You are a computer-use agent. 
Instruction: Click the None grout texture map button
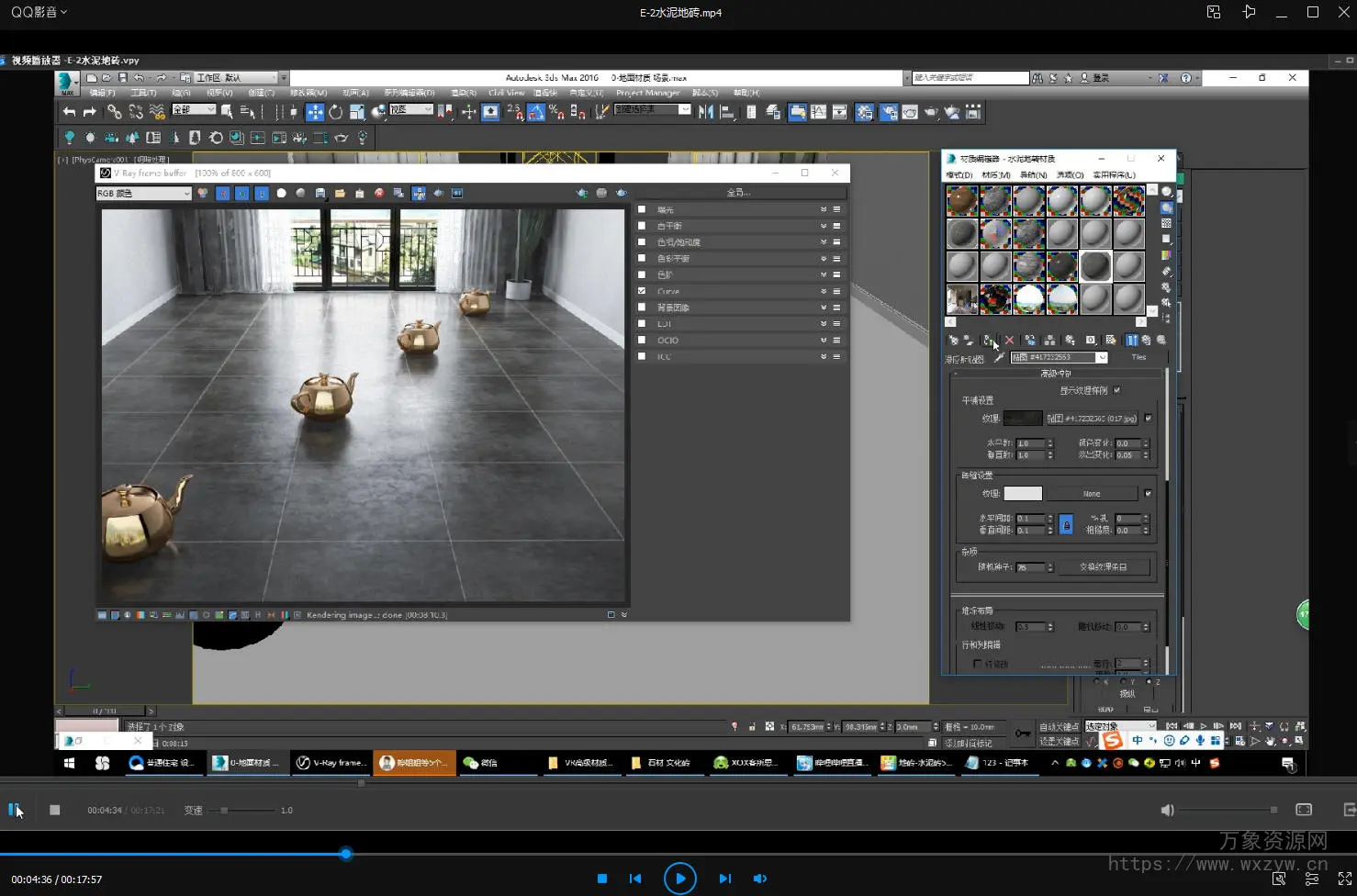[x=1092, y=494]
